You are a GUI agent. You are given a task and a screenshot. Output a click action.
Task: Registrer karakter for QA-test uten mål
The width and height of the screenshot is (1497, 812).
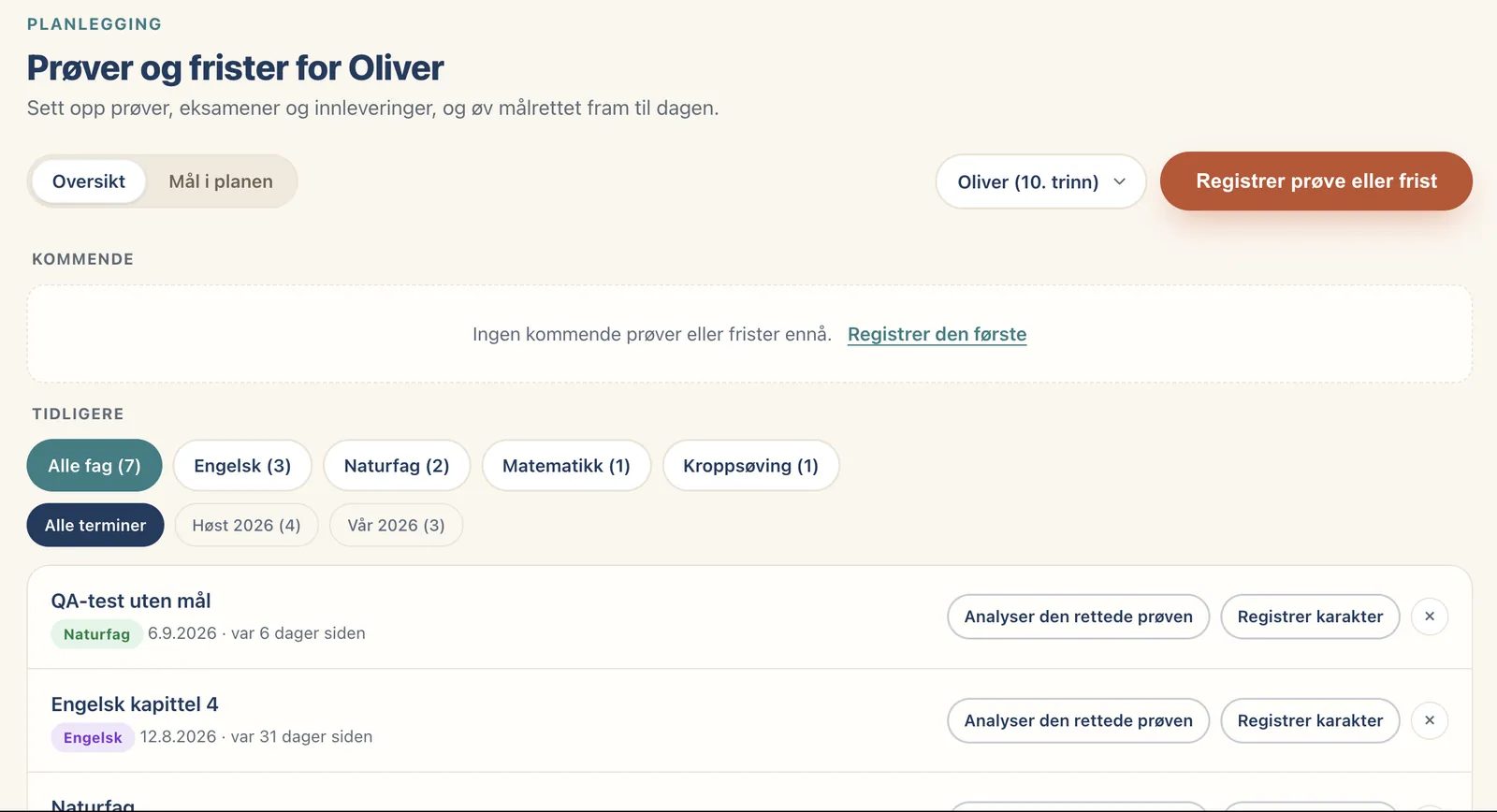point(1310,616)
